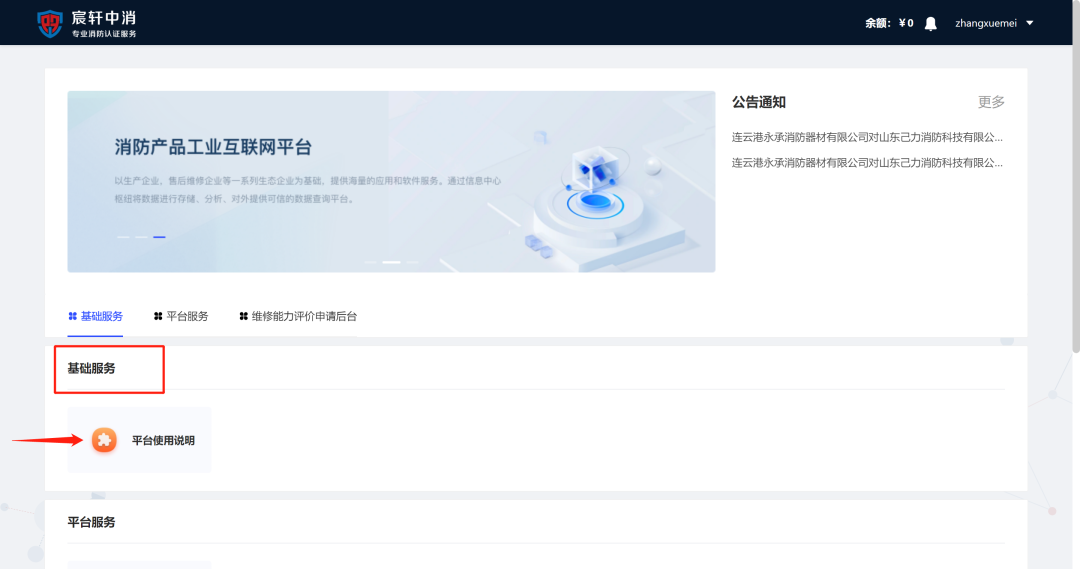The height and width of the screenshot is (569, 1080).
Task: Click the orange puzzle icon of 平台使用说明
Action: (x=104, y=440)
